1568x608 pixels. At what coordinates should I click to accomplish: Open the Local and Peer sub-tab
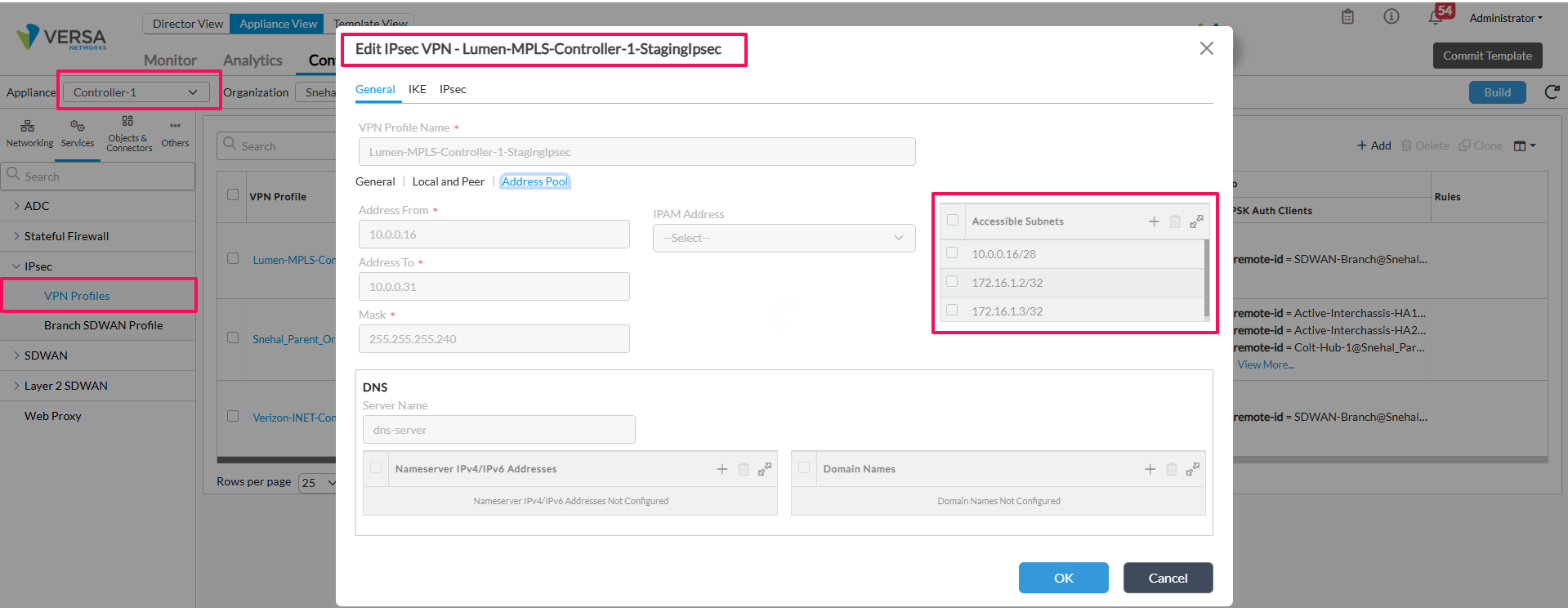click(449, 181)
